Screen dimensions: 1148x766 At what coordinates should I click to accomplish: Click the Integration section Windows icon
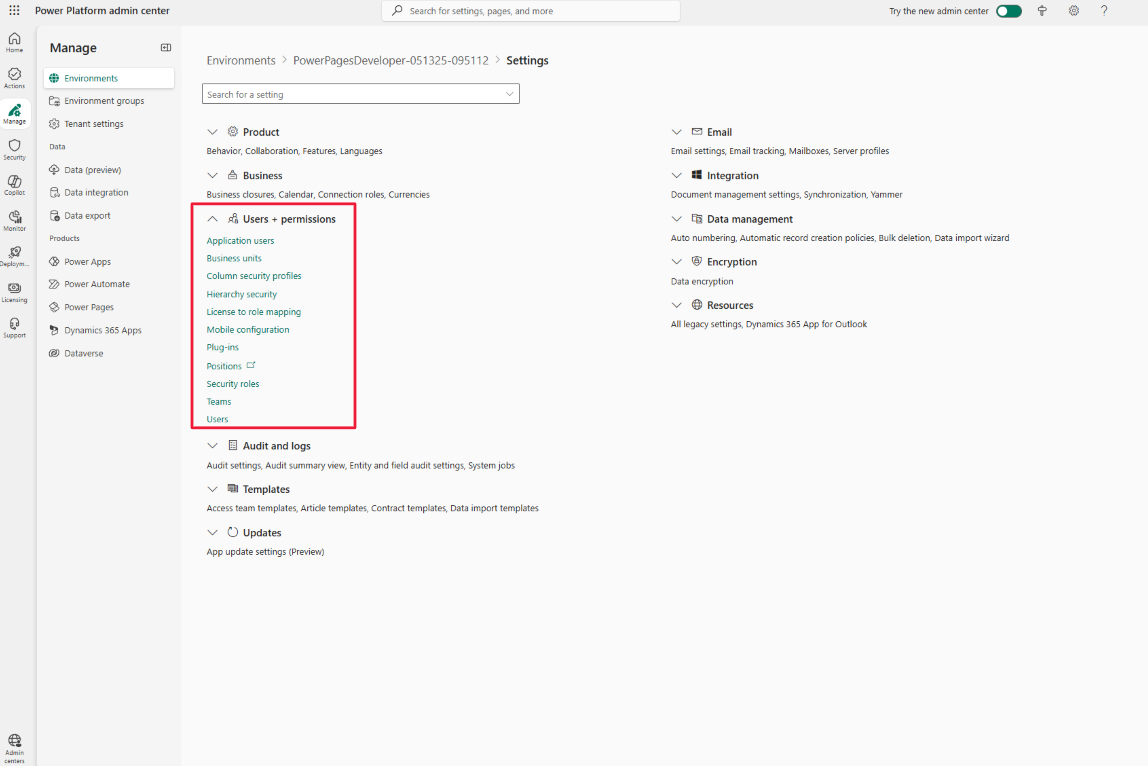(697, 175)
